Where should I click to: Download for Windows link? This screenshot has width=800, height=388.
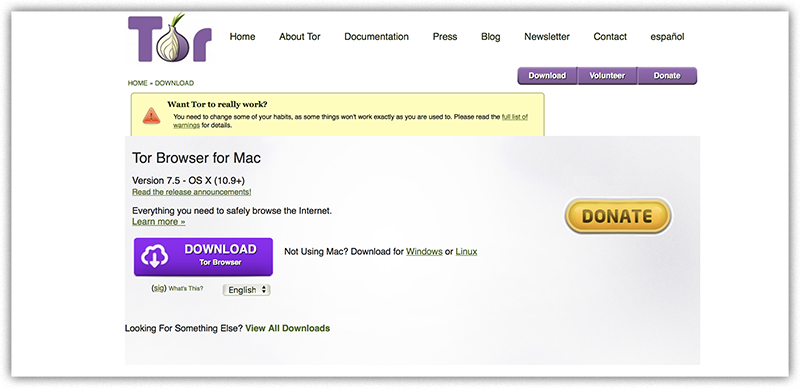coord(424,252)
